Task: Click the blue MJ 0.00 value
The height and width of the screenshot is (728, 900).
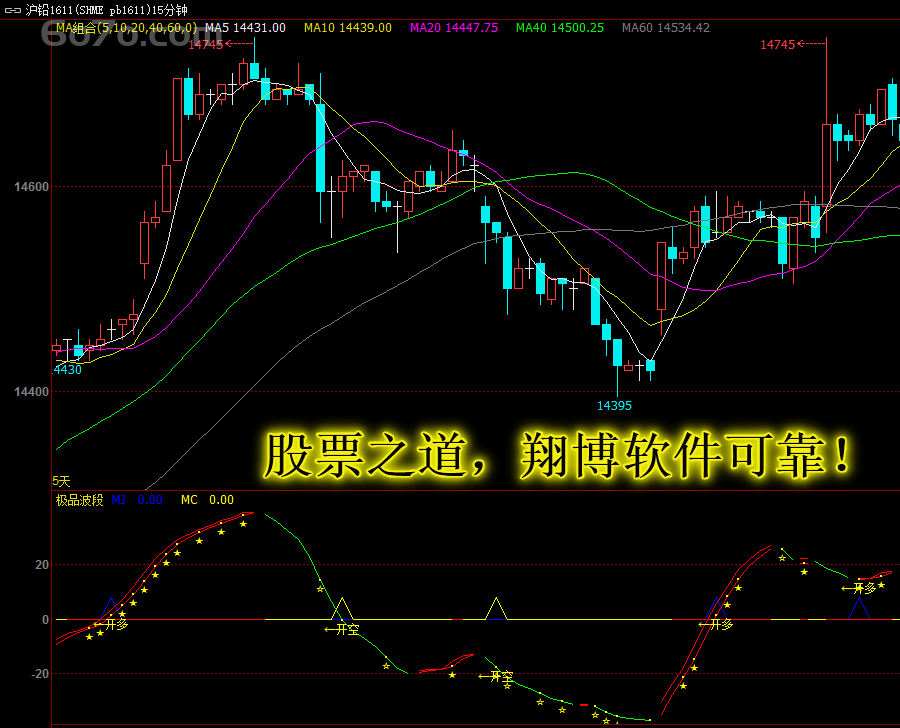Action: pos(137,500)
